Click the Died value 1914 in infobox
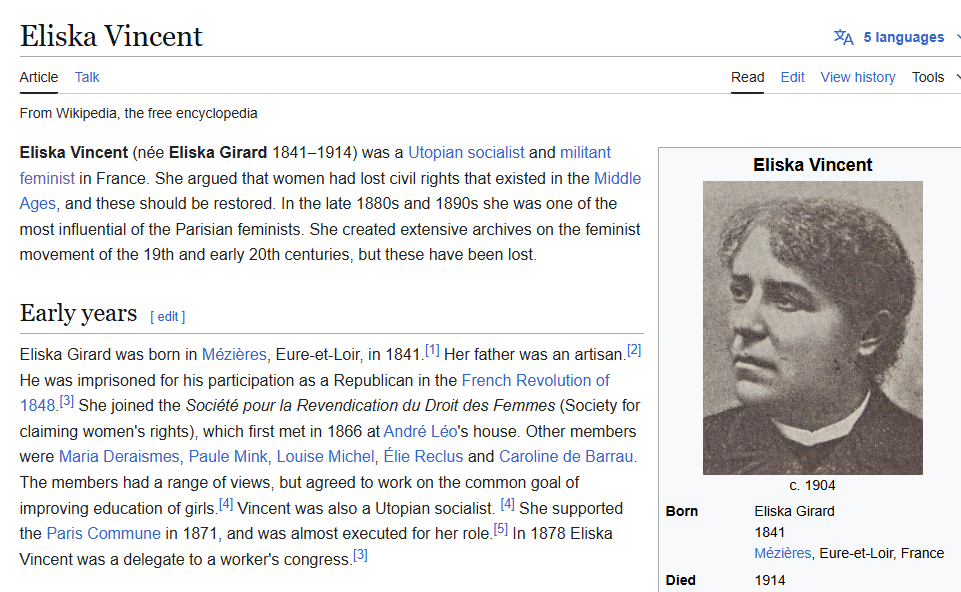The width and height of the screenshot is (961, 592). tap(770, 580)
